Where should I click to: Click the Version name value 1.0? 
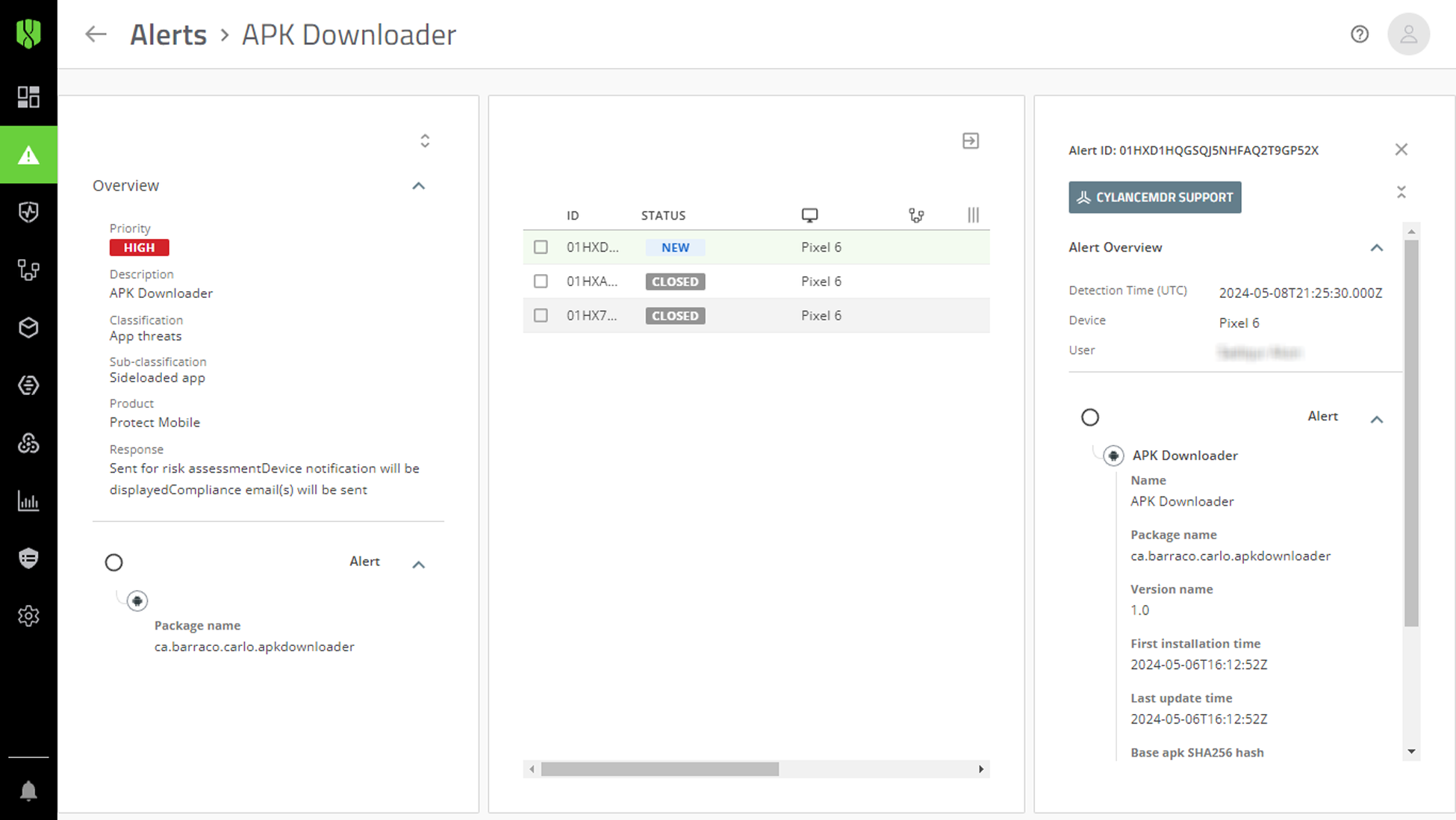1139,610
